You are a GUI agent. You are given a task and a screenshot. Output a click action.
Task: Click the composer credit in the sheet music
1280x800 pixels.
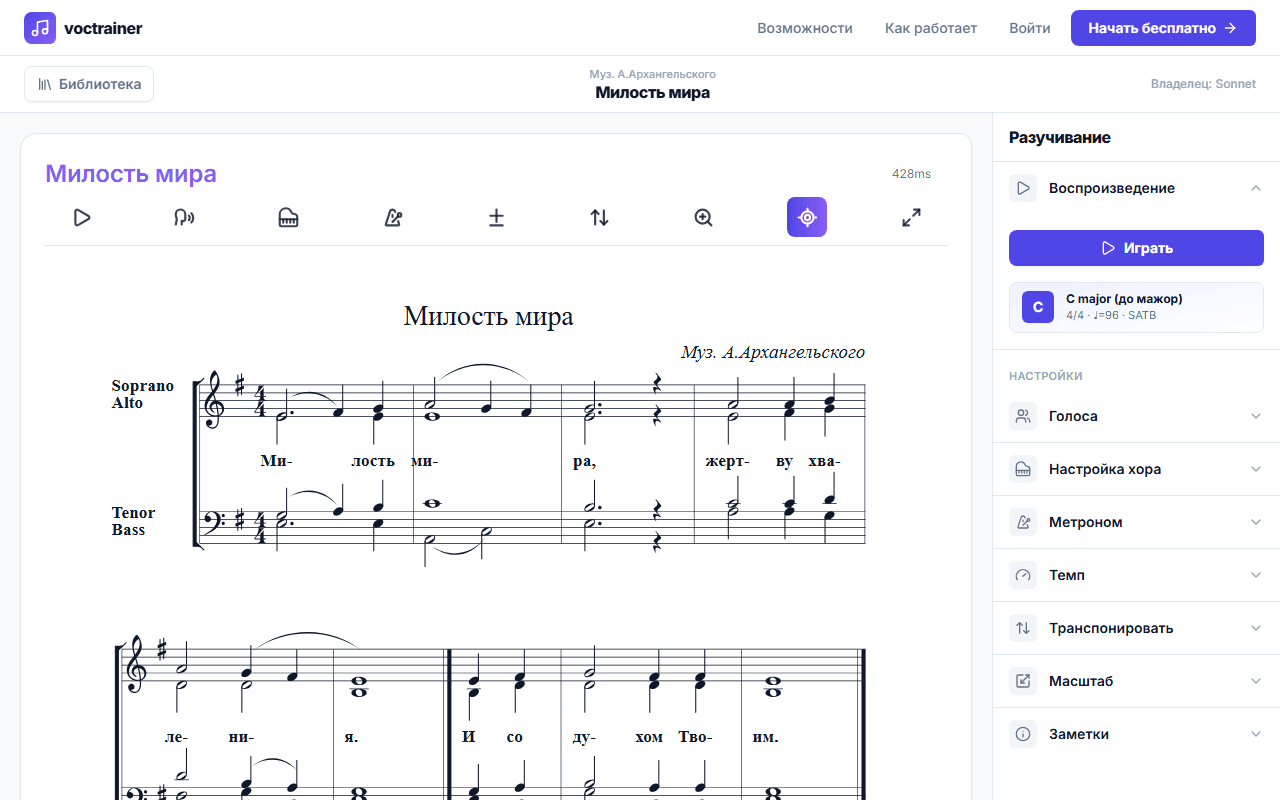773,352
